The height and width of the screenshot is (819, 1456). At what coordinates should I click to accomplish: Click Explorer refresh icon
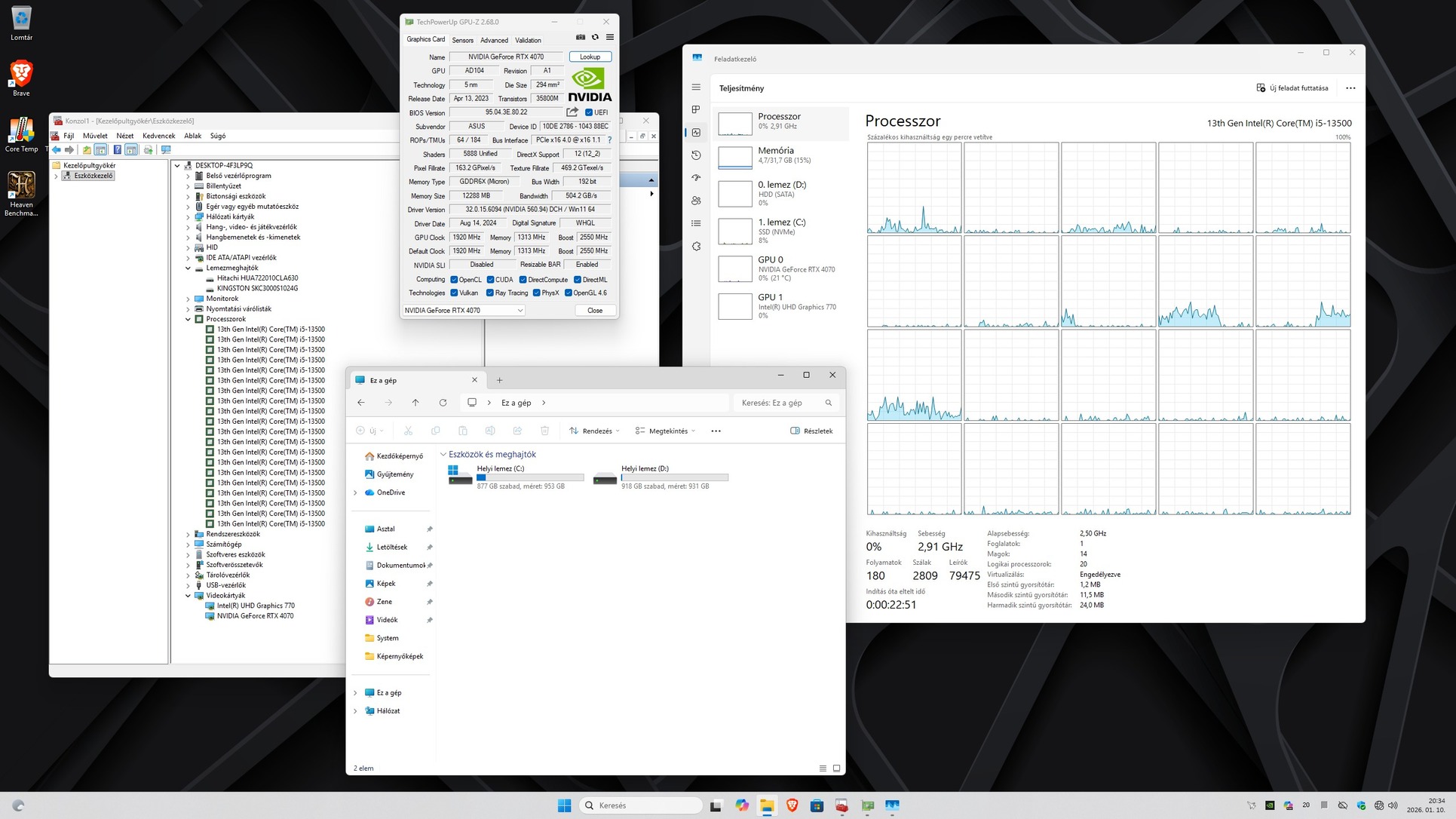(443, 403)
